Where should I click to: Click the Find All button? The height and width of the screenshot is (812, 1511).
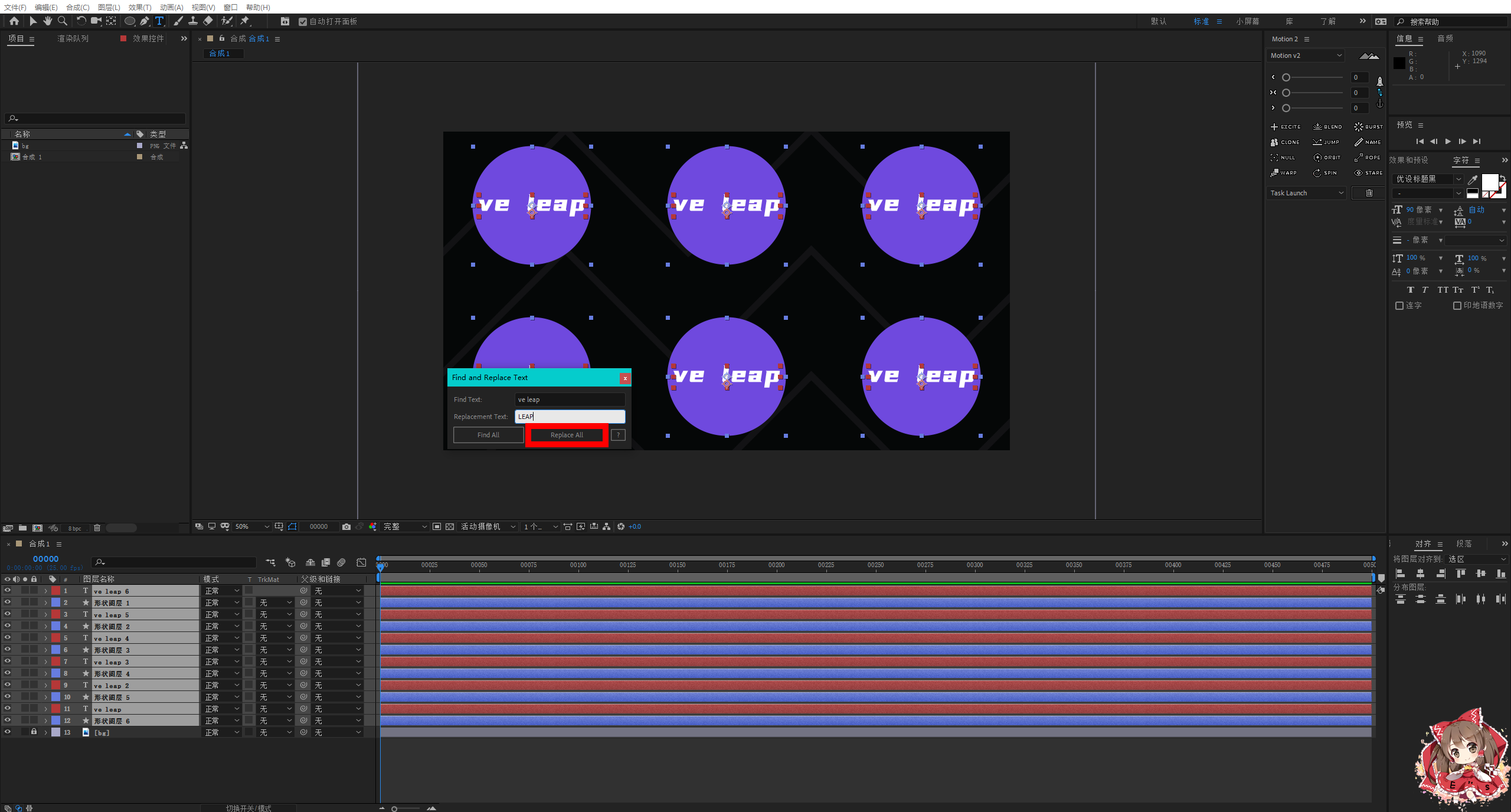click(x=488, y=435)
